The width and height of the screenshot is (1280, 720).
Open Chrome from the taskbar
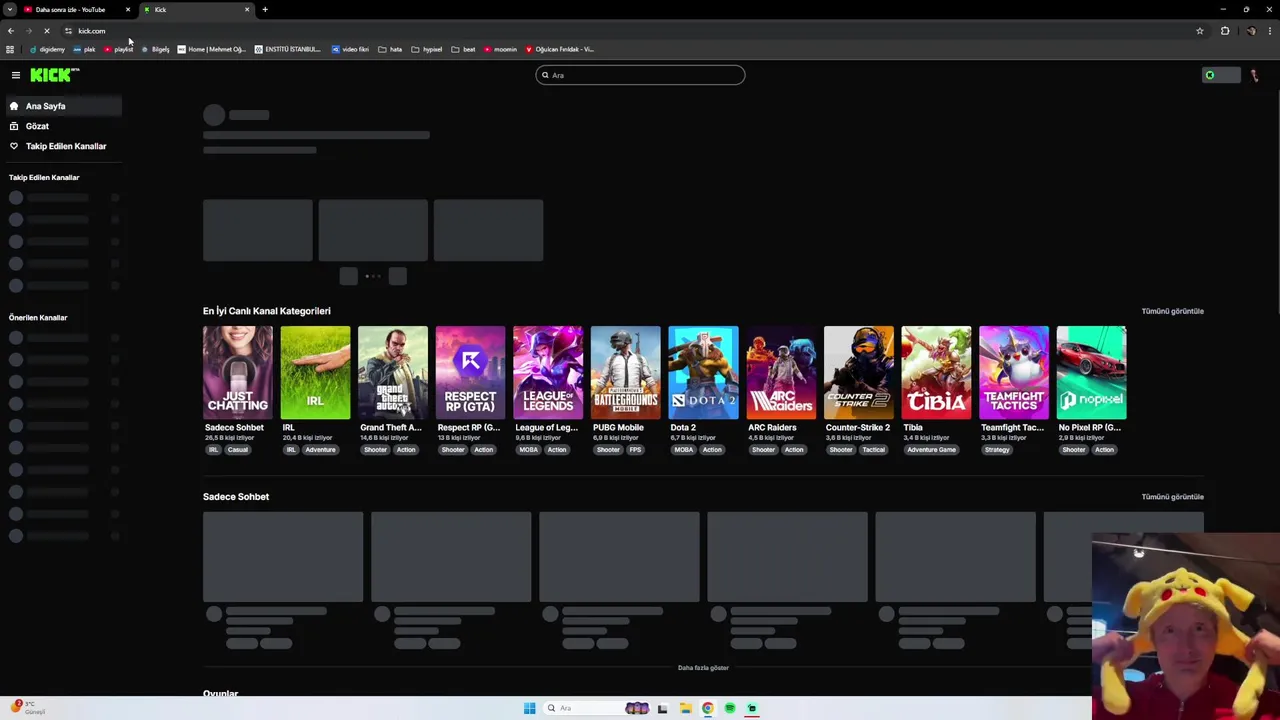pos(707,708)
